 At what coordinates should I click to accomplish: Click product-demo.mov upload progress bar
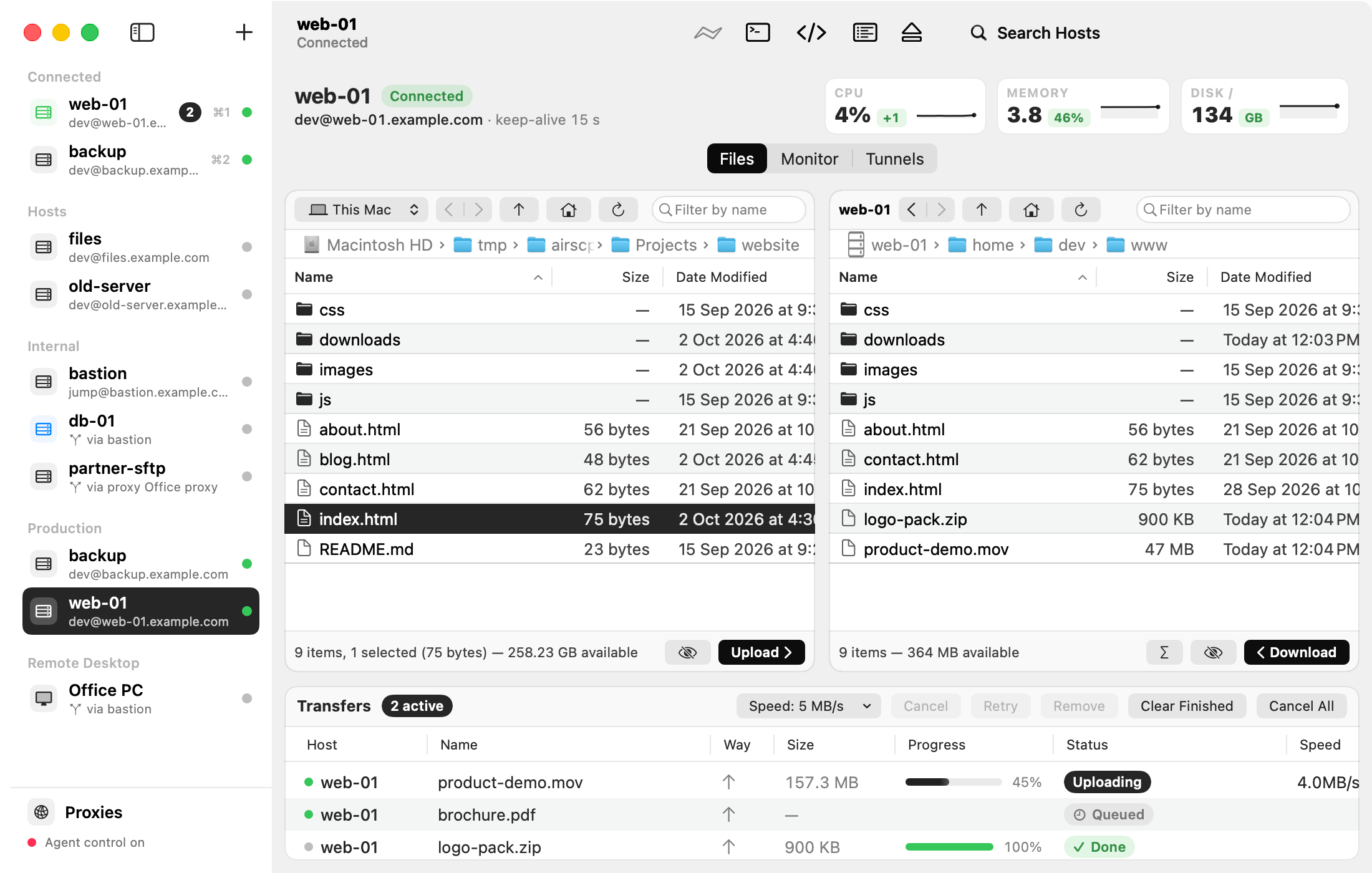(954, 782)
